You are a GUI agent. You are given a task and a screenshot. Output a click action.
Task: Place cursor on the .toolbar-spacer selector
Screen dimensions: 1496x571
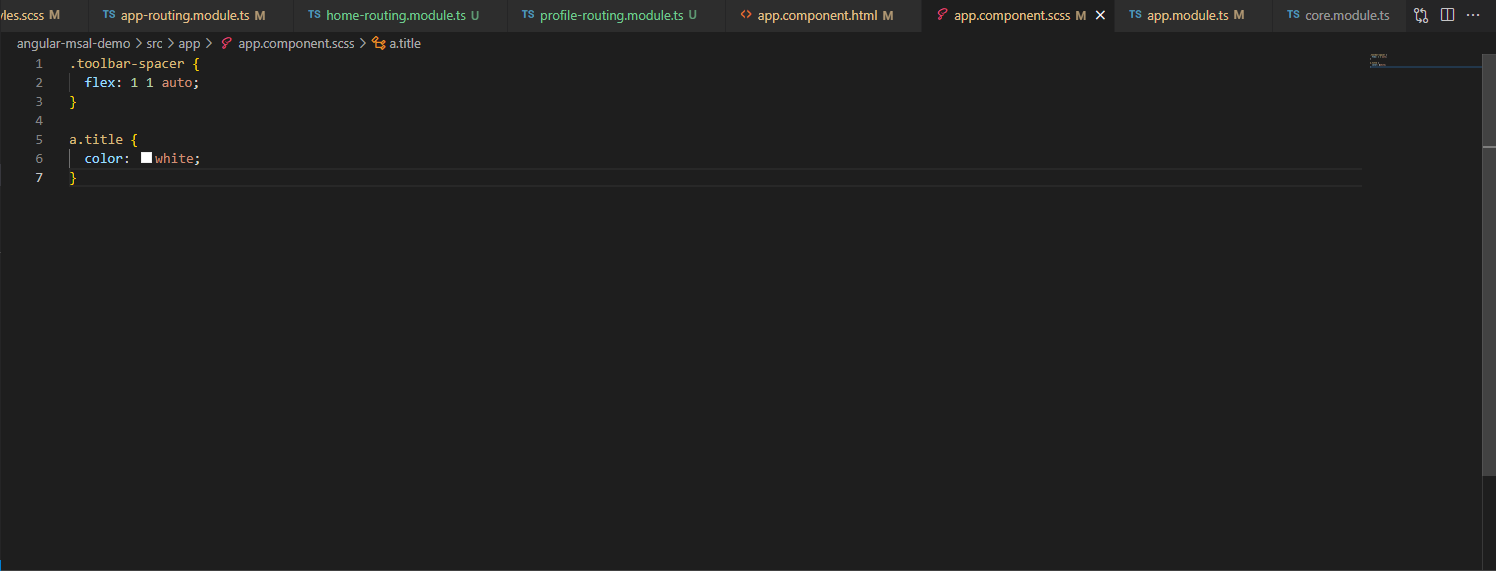click(x=127, y=64)
